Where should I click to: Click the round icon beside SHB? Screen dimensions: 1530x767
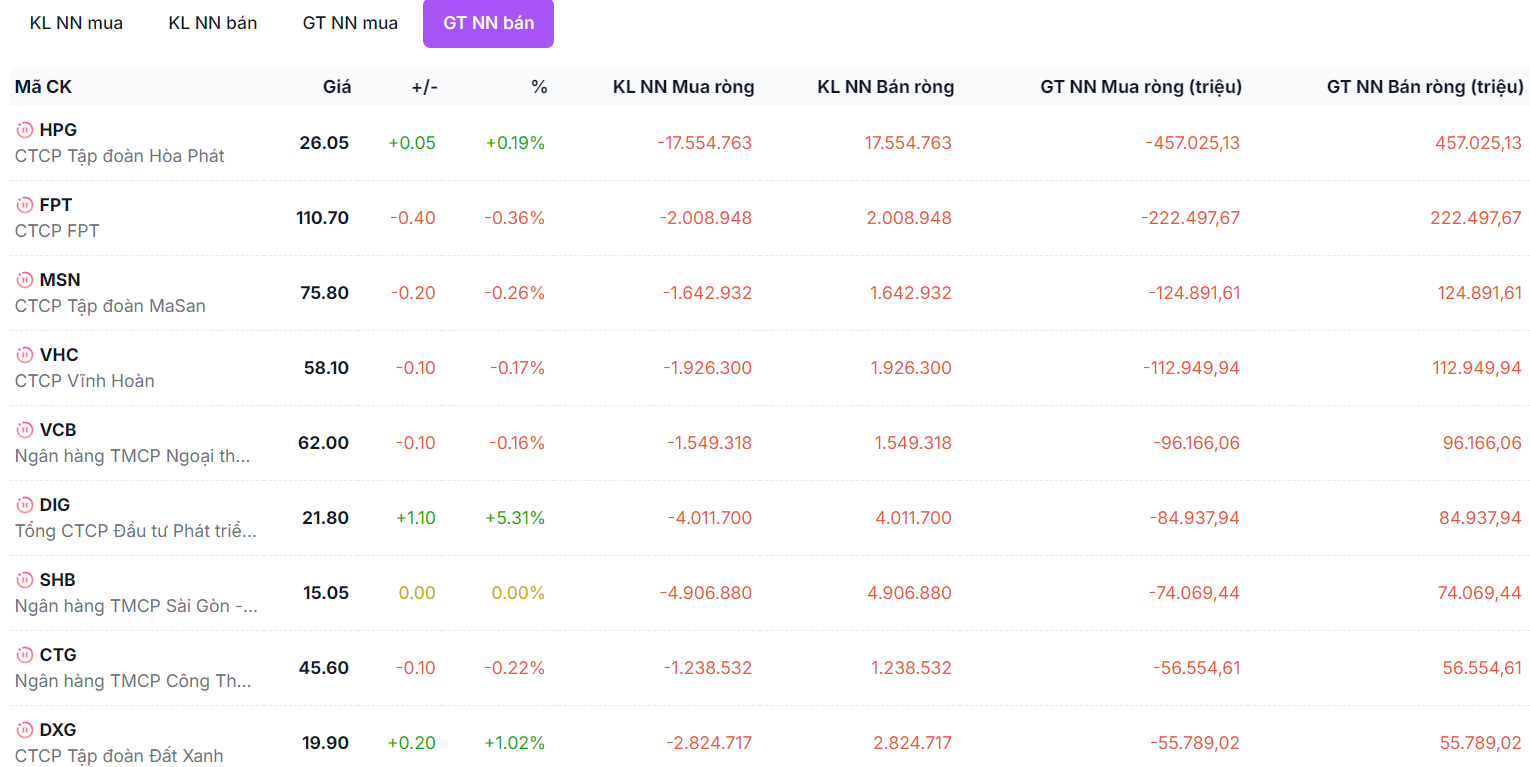point(24,580)
